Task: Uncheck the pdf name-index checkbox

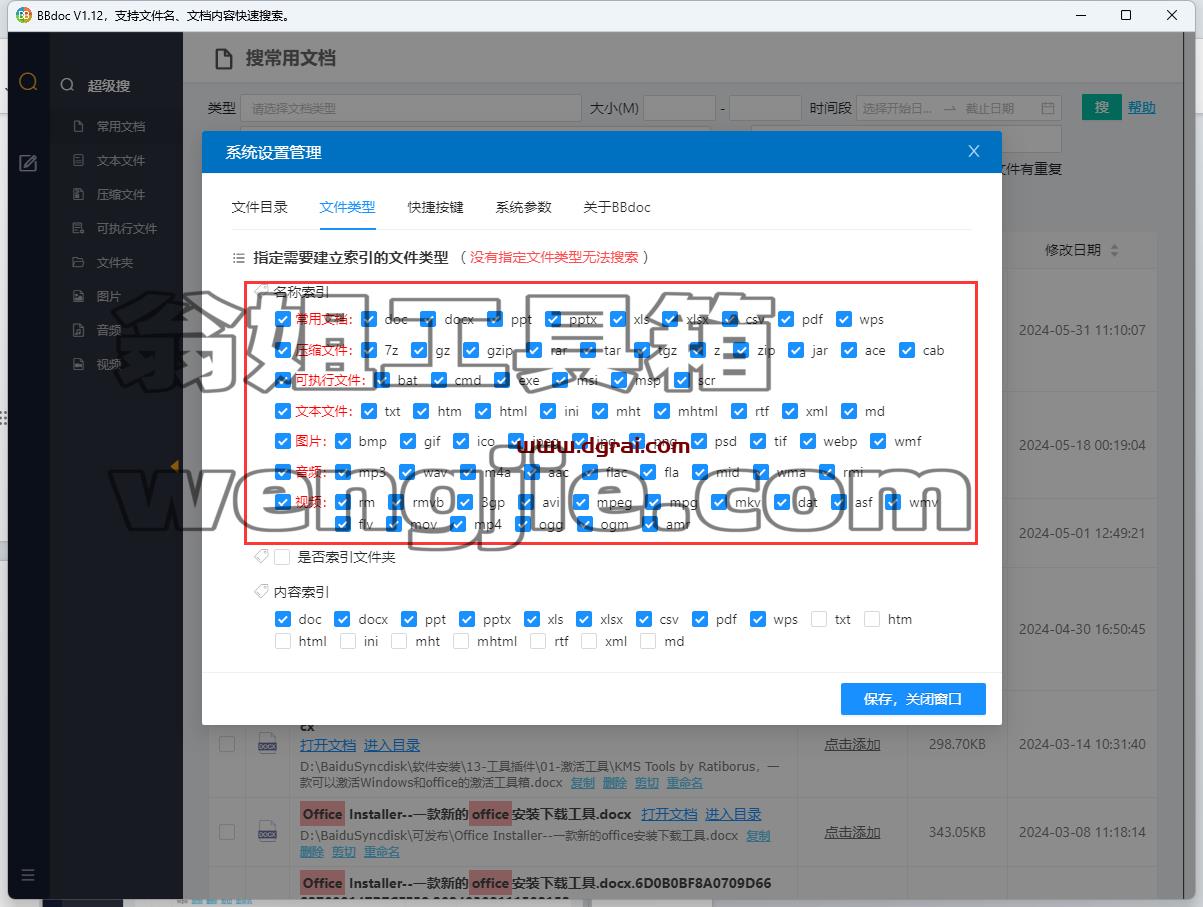Action: pos(786,320)
